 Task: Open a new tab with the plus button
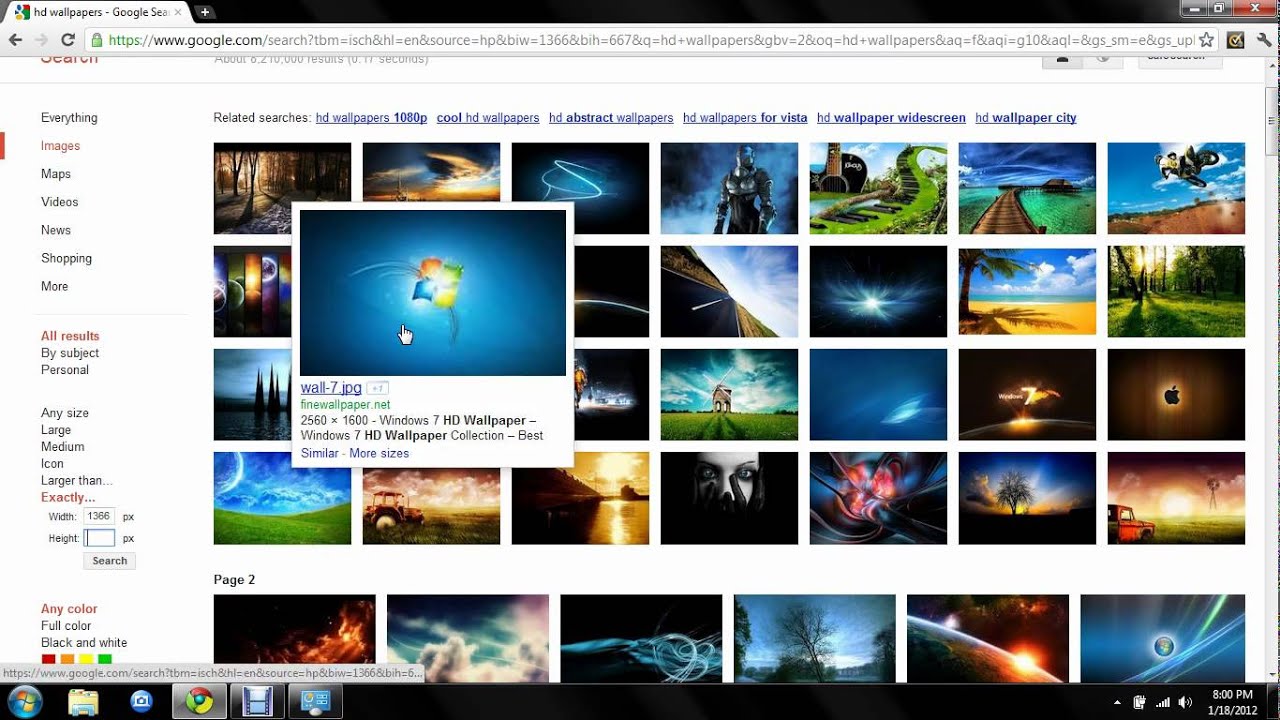(204, 12)
